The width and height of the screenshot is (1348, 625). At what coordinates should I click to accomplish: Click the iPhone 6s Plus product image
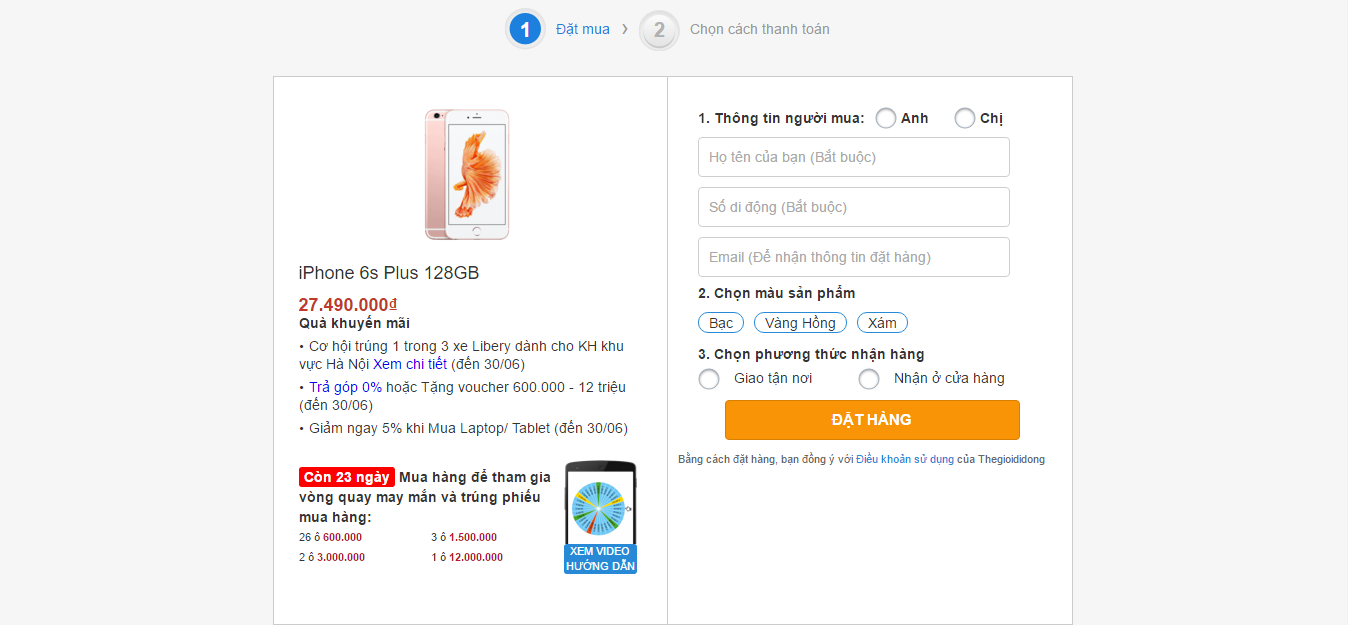(467, 175)
